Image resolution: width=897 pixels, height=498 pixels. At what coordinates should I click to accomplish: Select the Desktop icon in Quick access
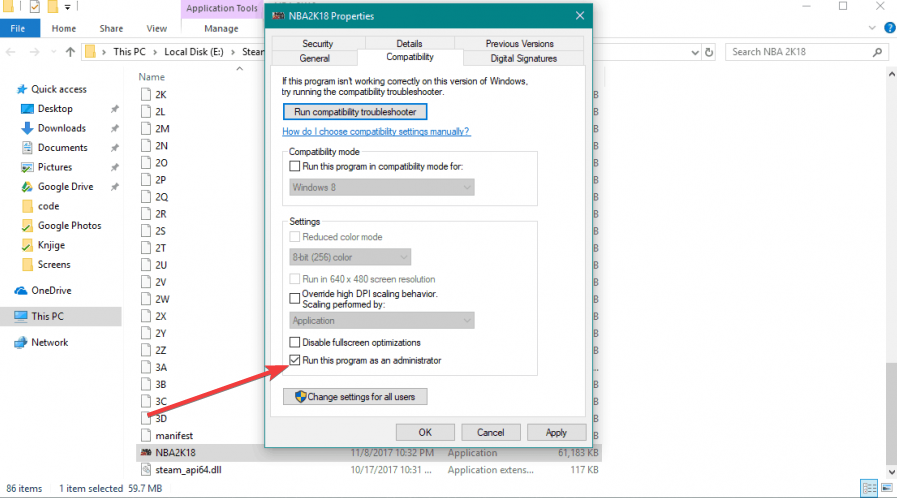[x=27, y=109]
